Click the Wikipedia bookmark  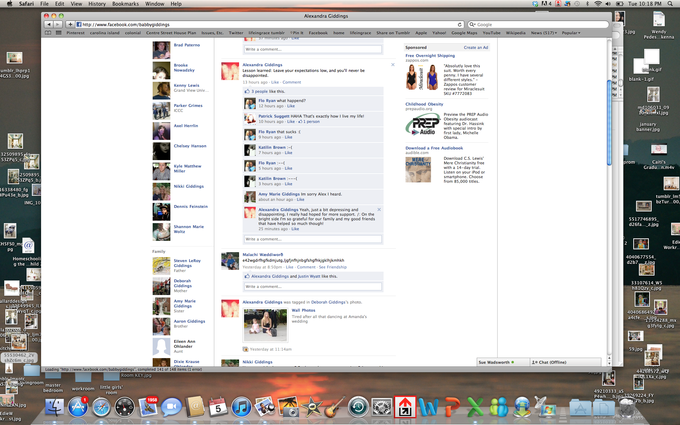point(516,33)
